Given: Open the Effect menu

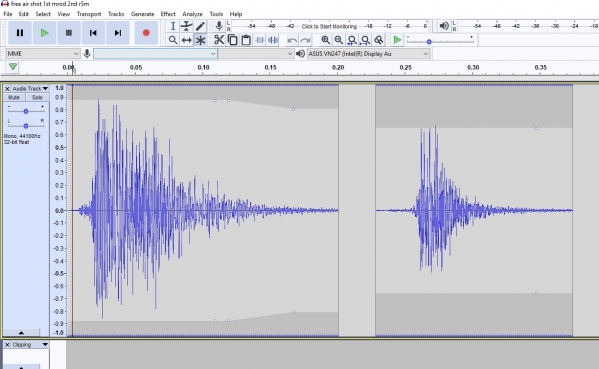Looking at the screenshot, I should [x=168, y=14].
